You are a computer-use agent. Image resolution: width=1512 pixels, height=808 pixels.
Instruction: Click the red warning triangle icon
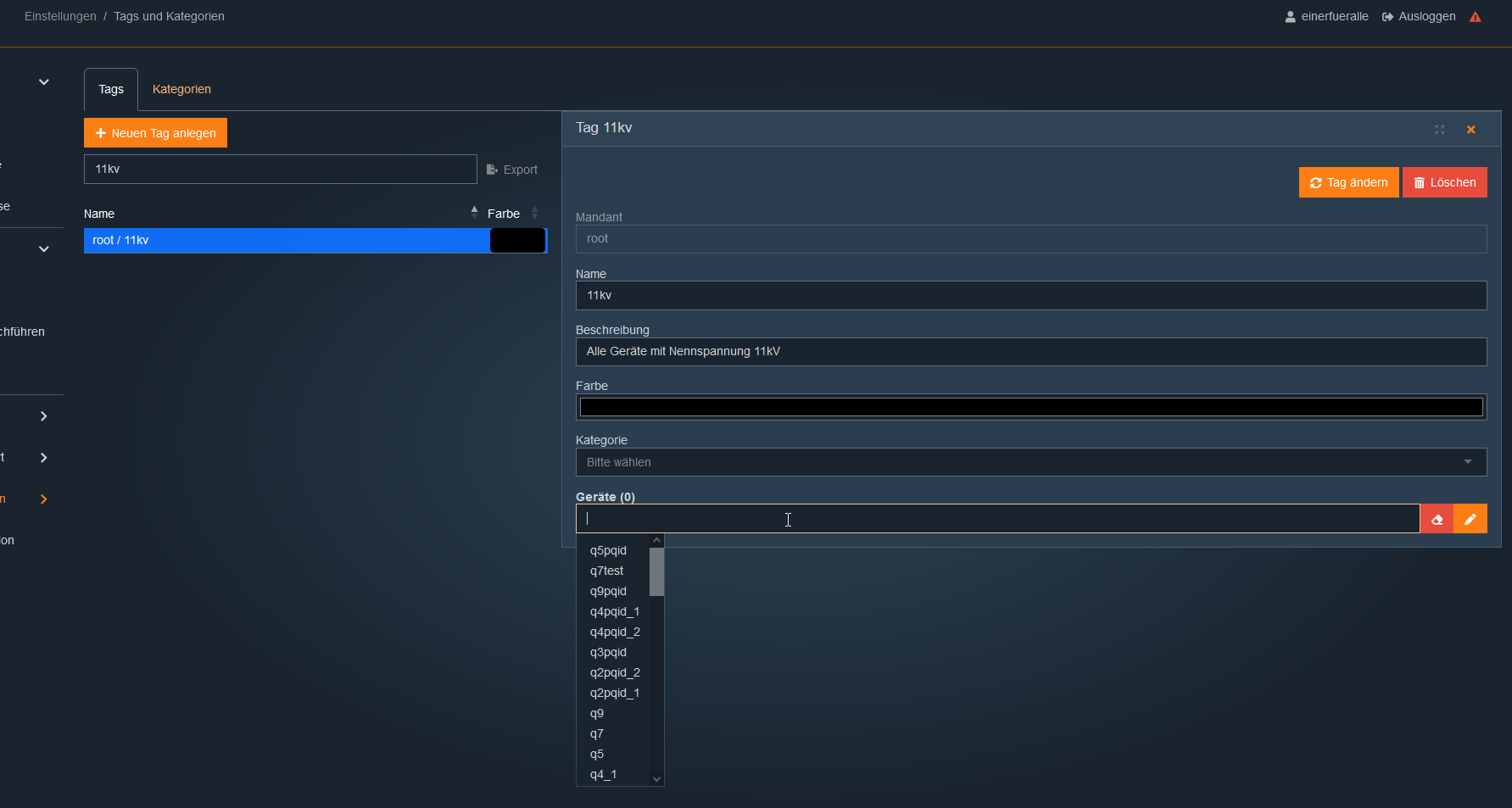tap(1476, 17)
